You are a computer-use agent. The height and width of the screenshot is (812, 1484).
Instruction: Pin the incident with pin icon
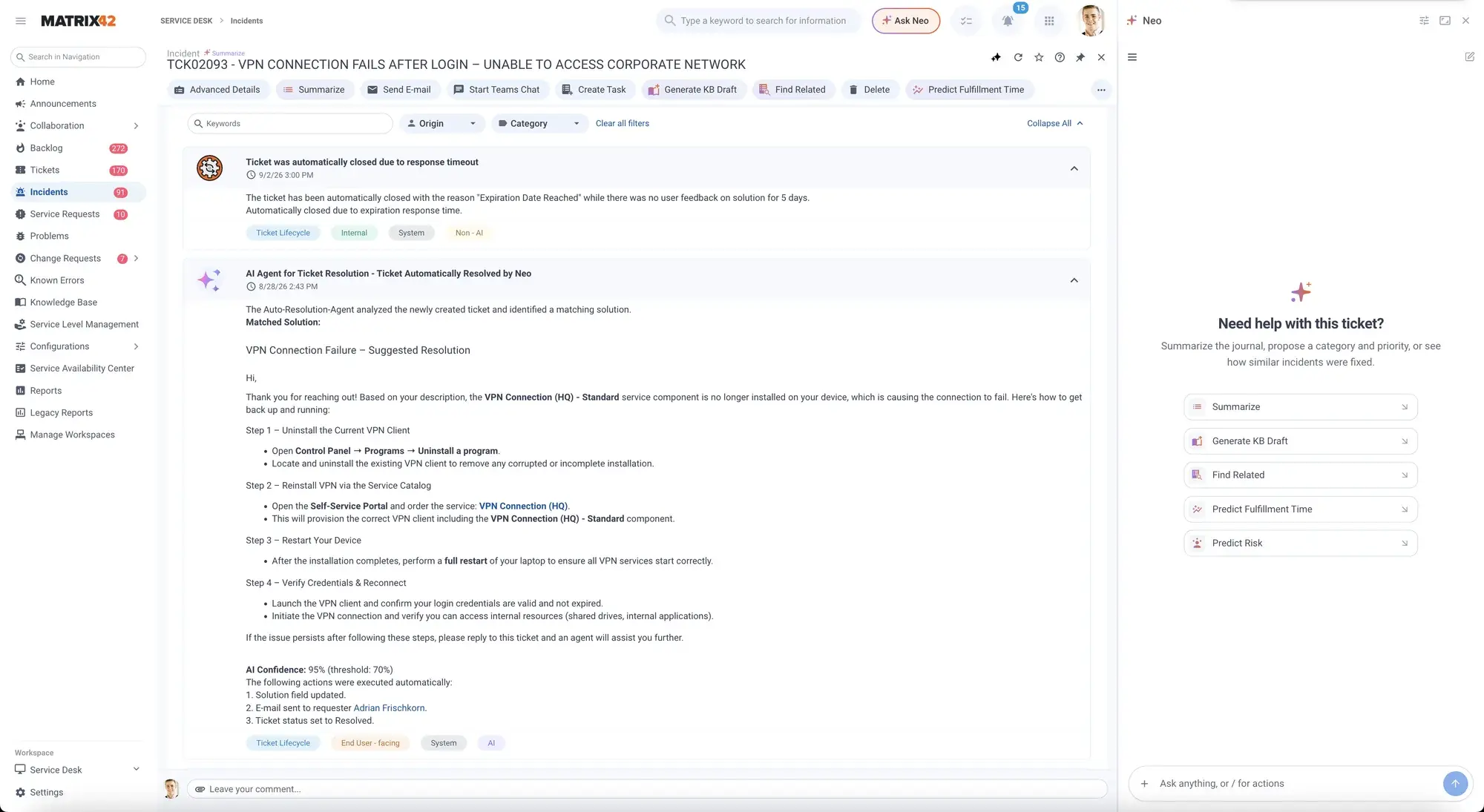1080,57
